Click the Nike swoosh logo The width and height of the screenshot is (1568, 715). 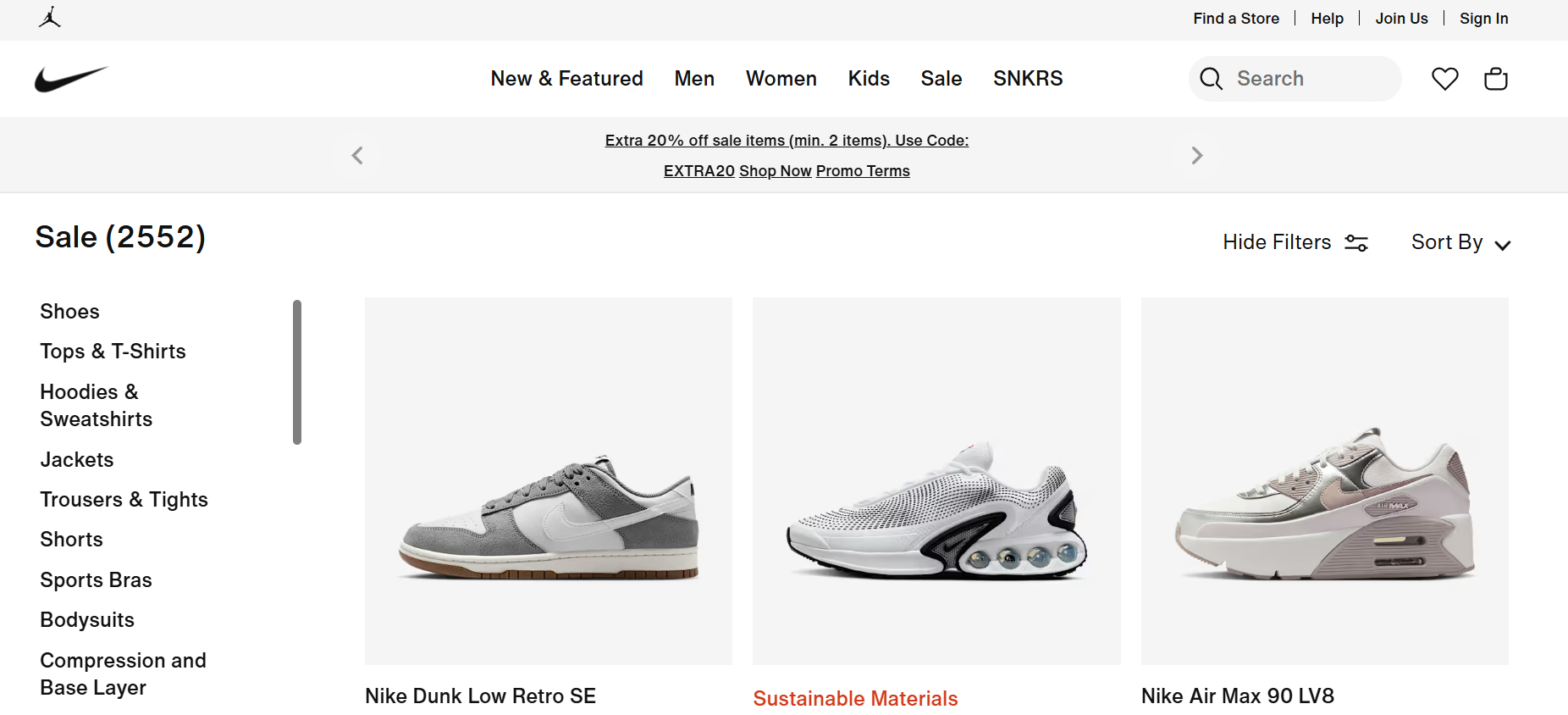(71, 79)
